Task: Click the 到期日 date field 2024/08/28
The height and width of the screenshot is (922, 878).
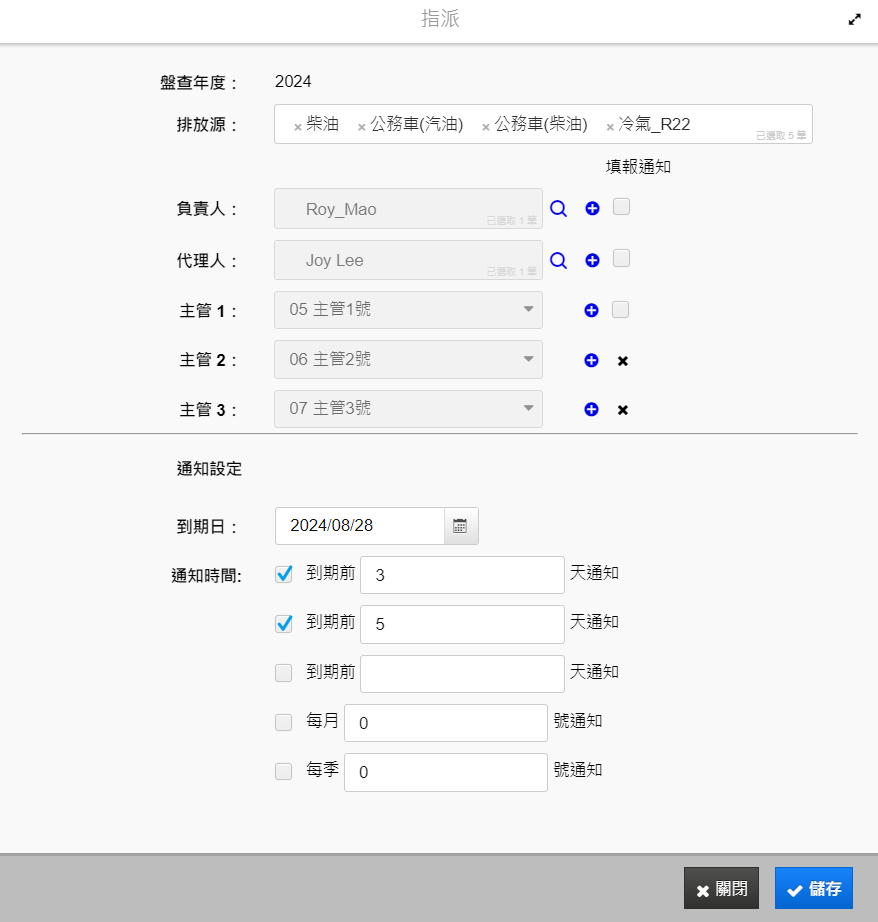Action: tap(360, 526)
